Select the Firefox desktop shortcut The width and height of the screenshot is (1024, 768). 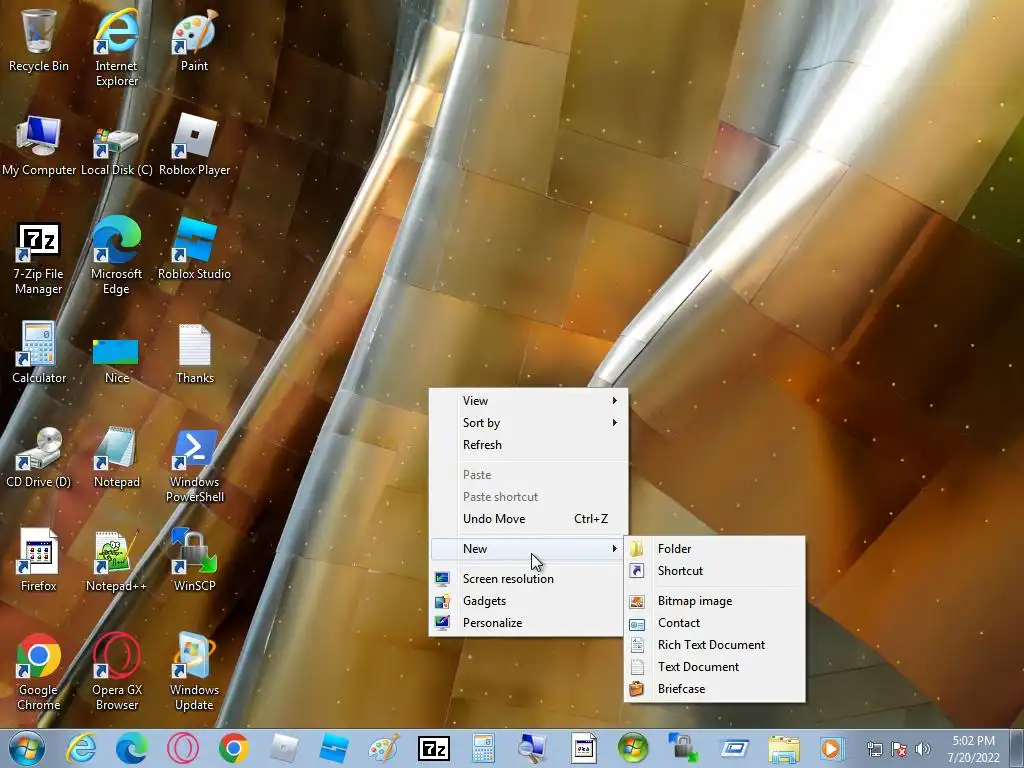[x=39, y=560]
